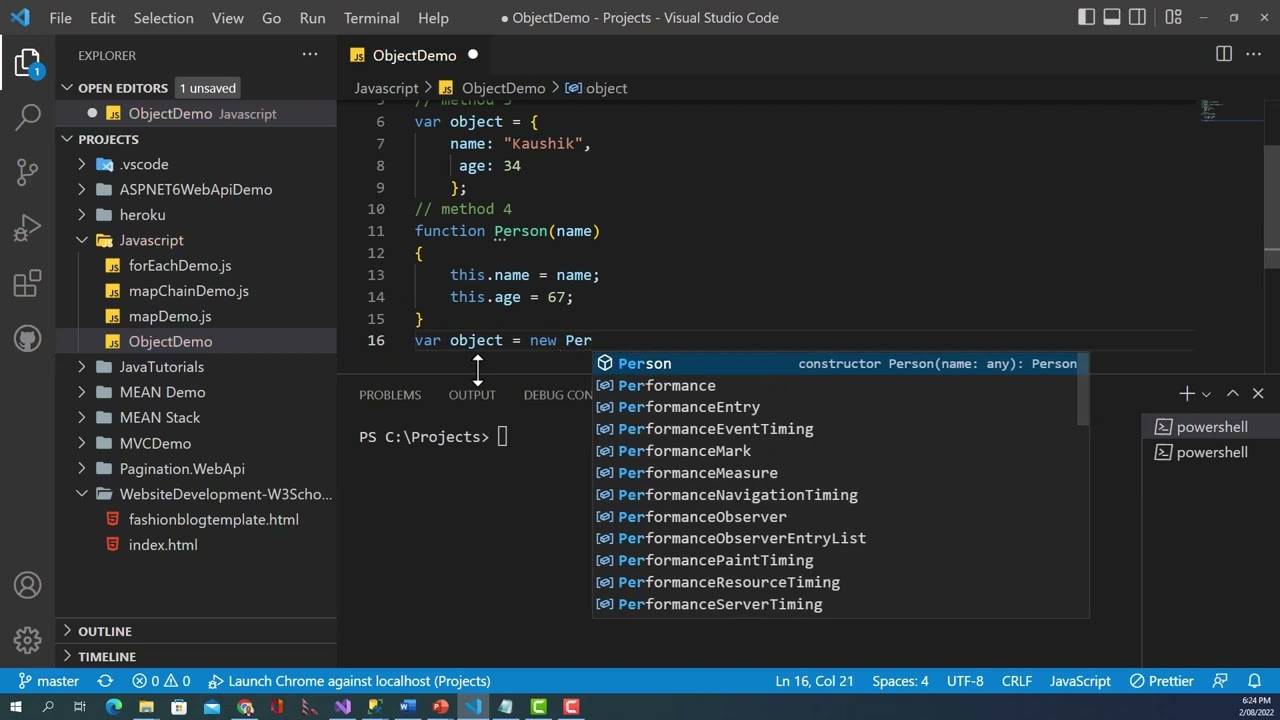Open the Source Control view icon
The width and height of the screenshot is (1280, 720).
[28, 172]
